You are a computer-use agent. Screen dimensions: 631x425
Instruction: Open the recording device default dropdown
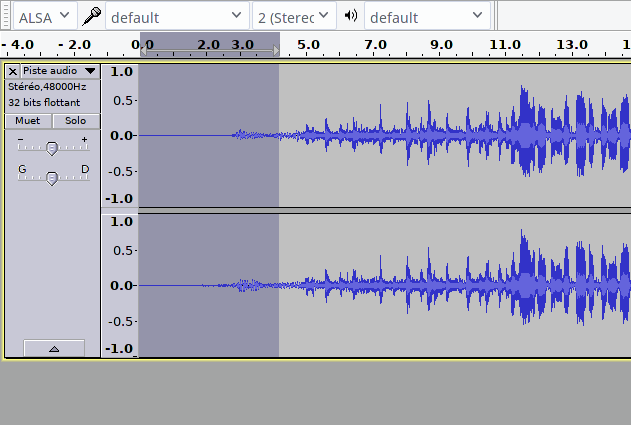(x=177, y=17)
